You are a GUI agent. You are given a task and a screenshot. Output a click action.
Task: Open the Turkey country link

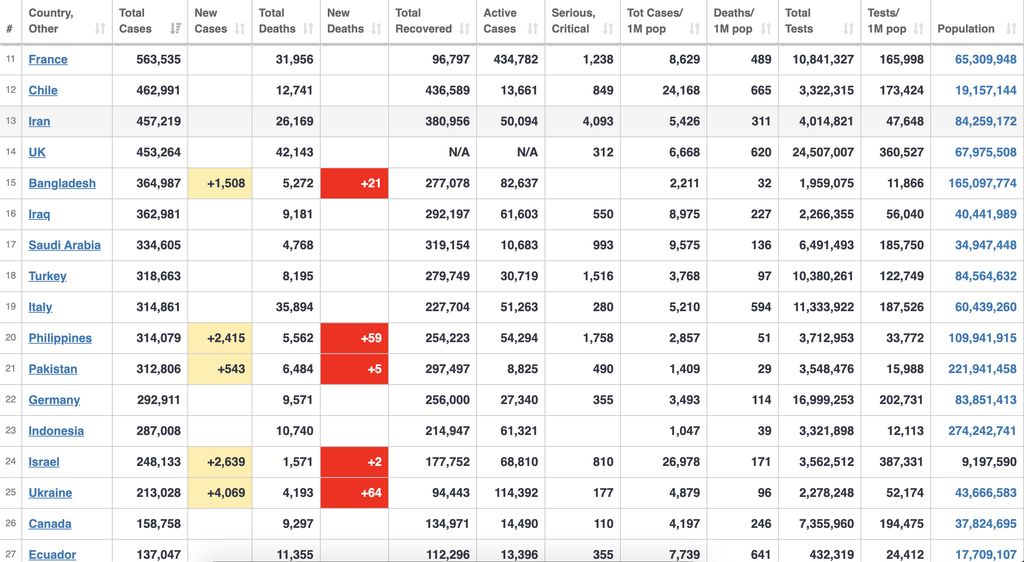pos(48,276)
